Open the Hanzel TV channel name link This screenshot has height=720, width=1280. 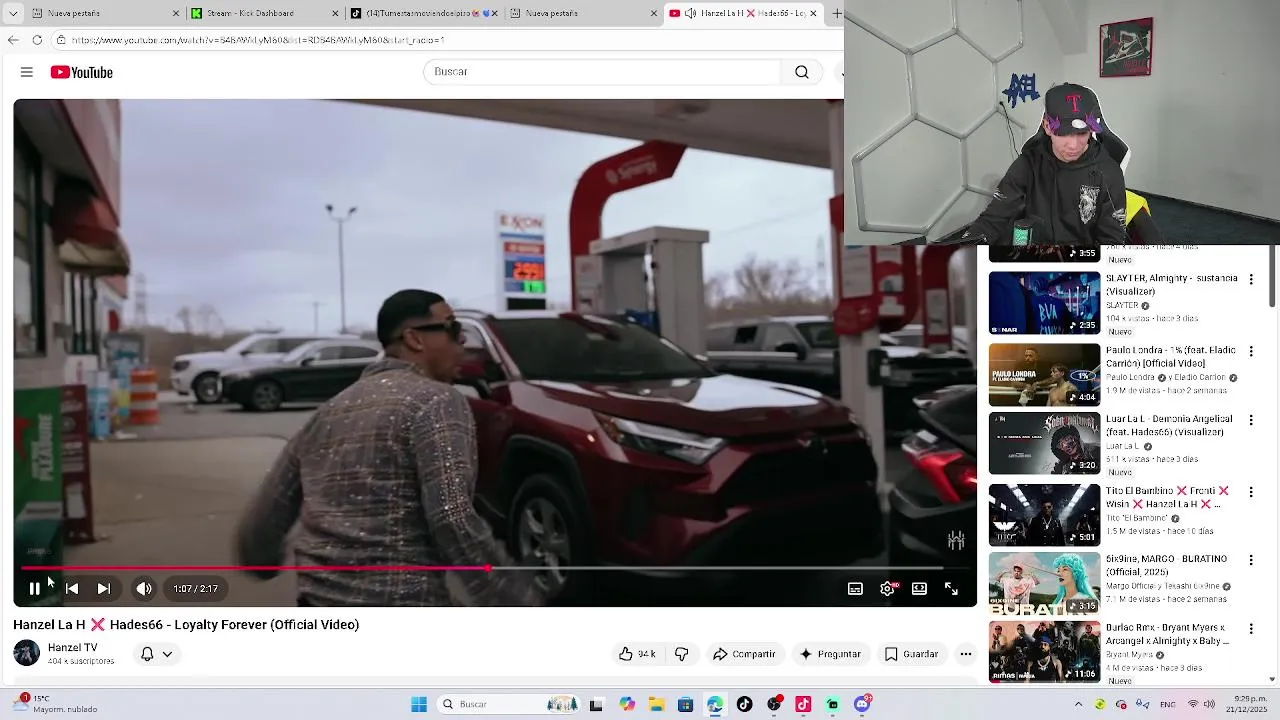pos(72,647)
